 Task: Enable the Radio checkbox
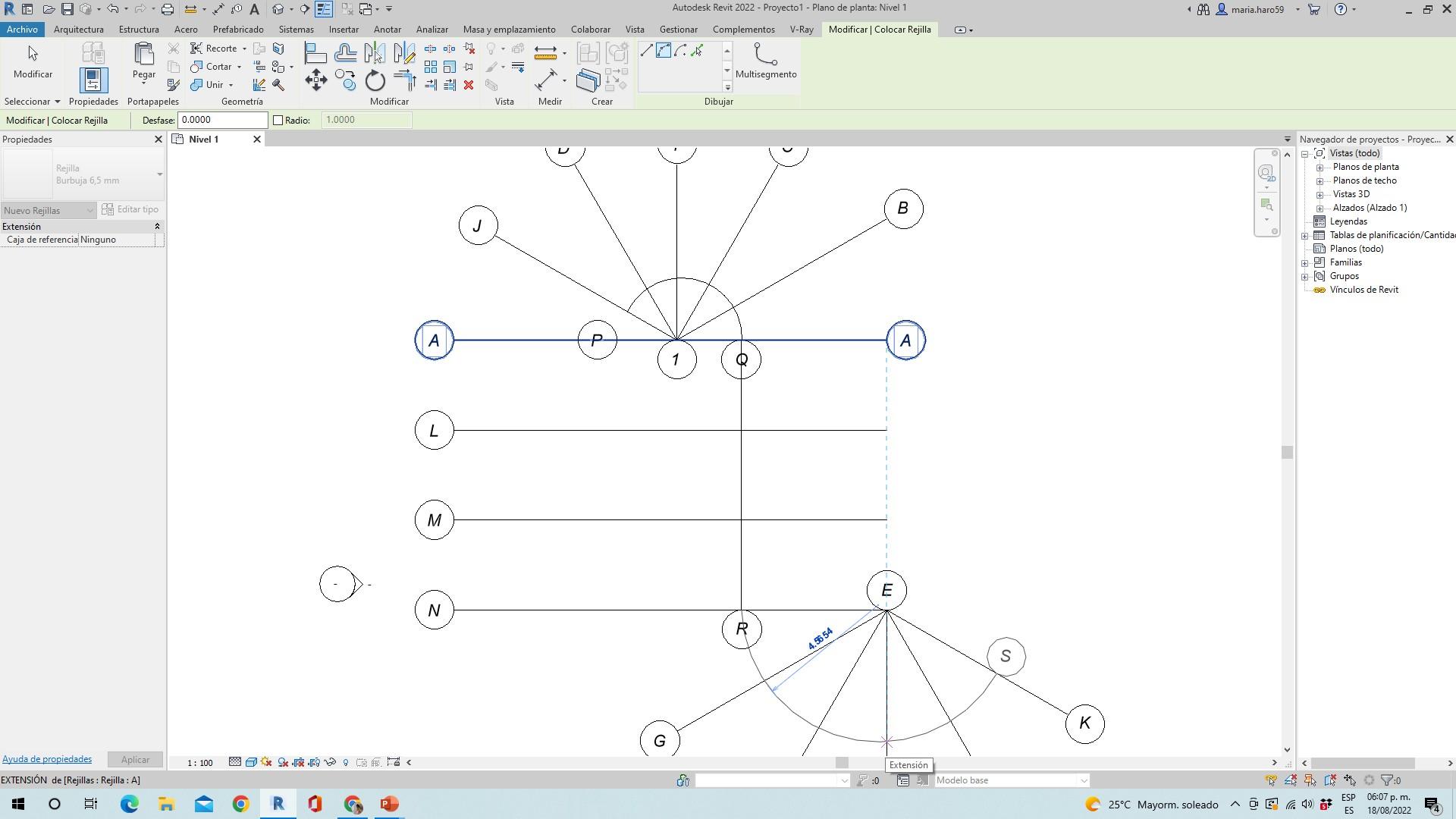[x=278, y=120]
